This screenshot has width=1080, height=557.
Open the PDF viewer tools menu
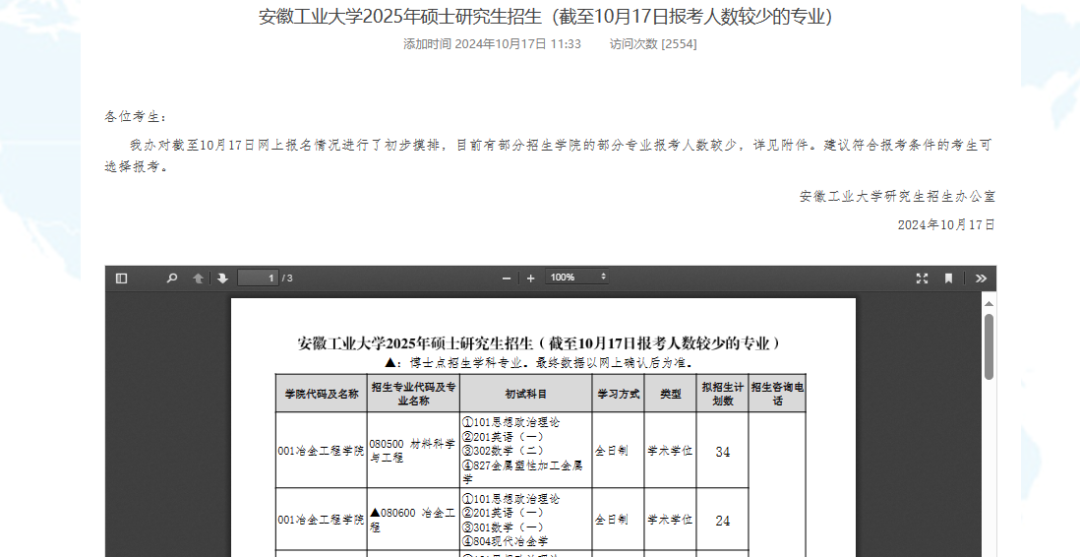tap(981, 278)
